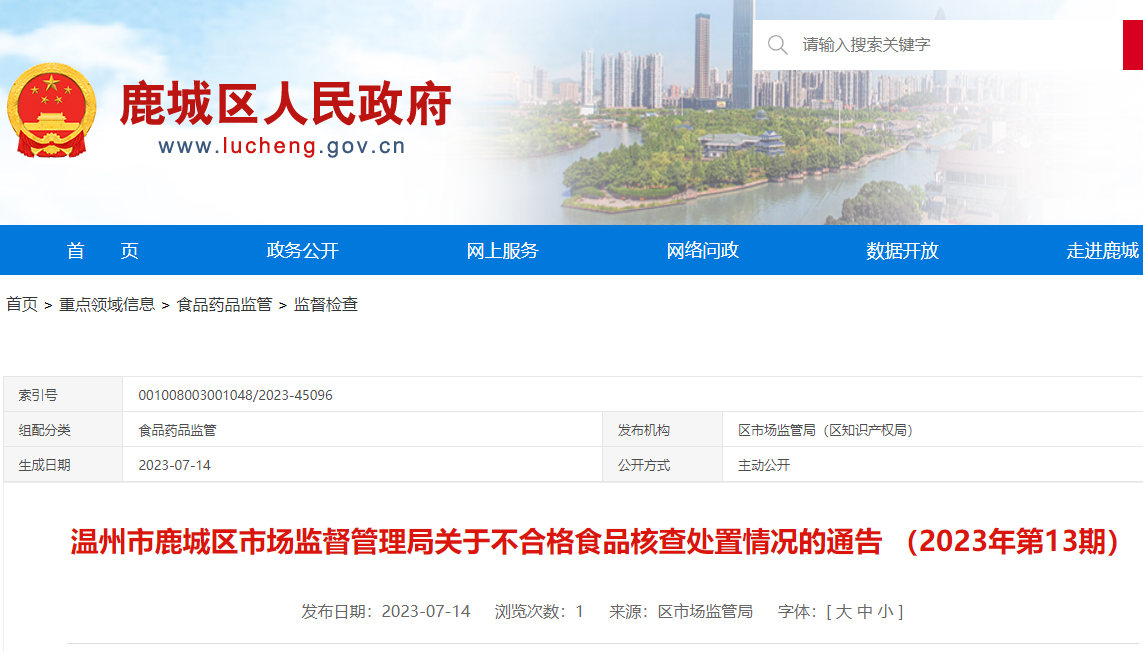Set font size to 小
This screenshot has height=652, width=1143.
(886, 611)
